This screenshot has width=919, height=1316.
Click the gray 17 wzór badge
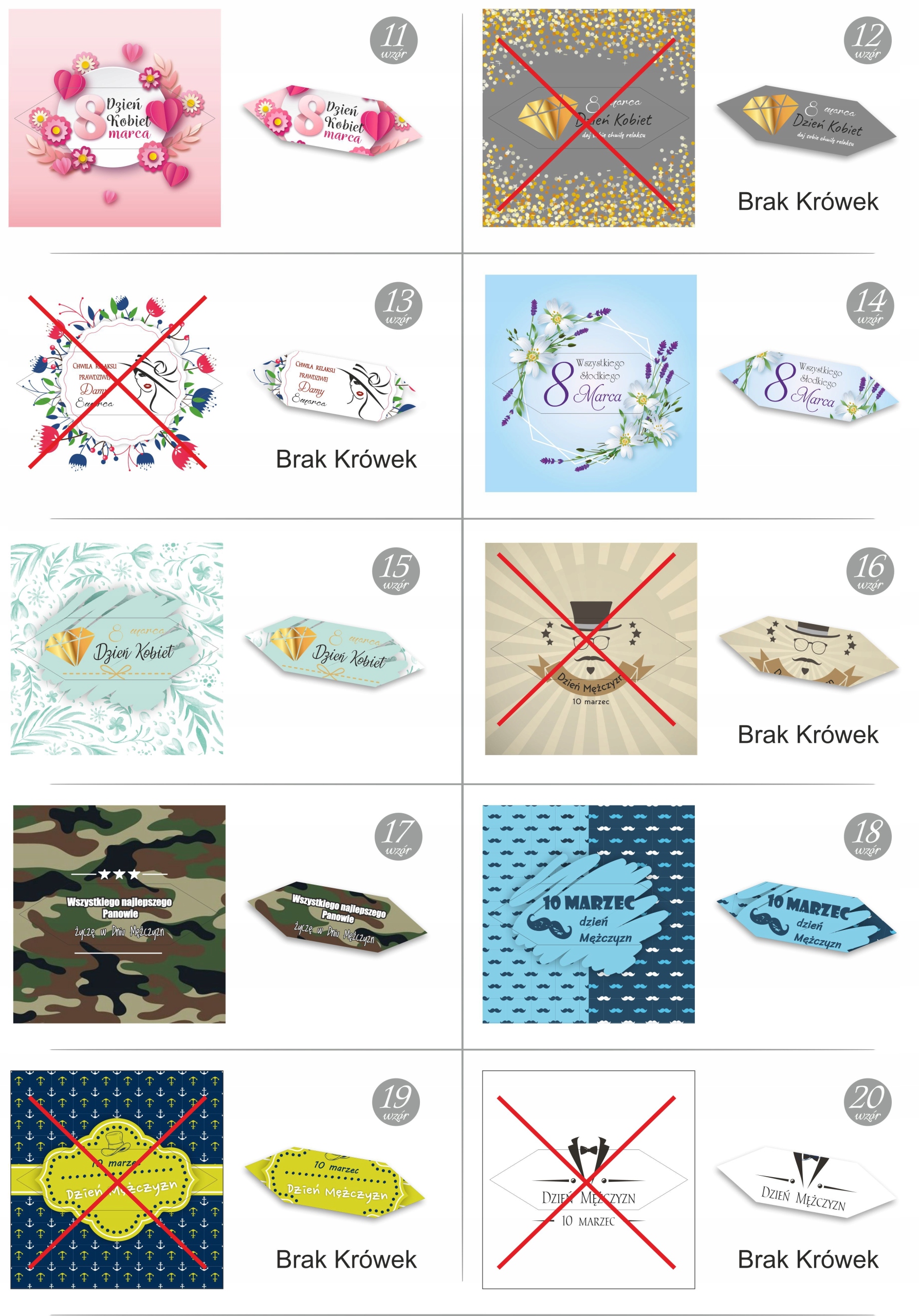tap(398, 836)
